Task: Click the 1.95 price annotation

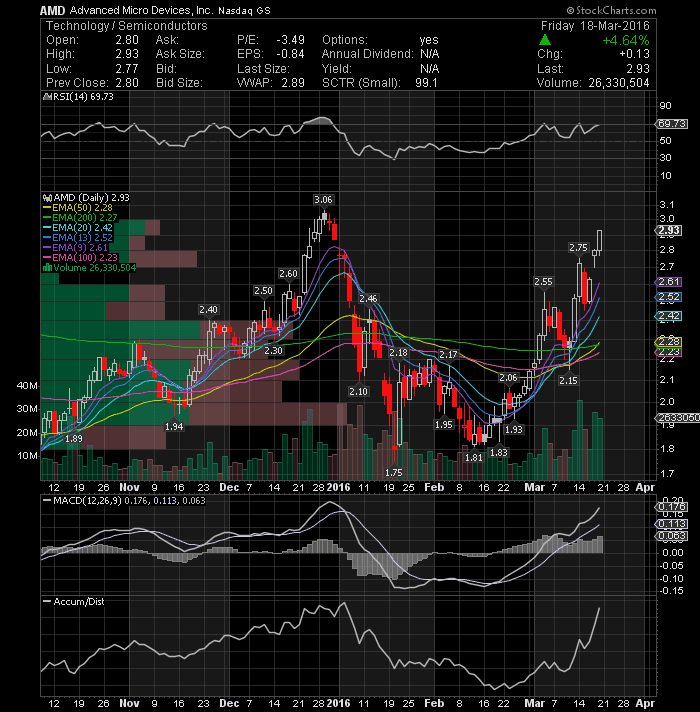Action: click(444, 424)
